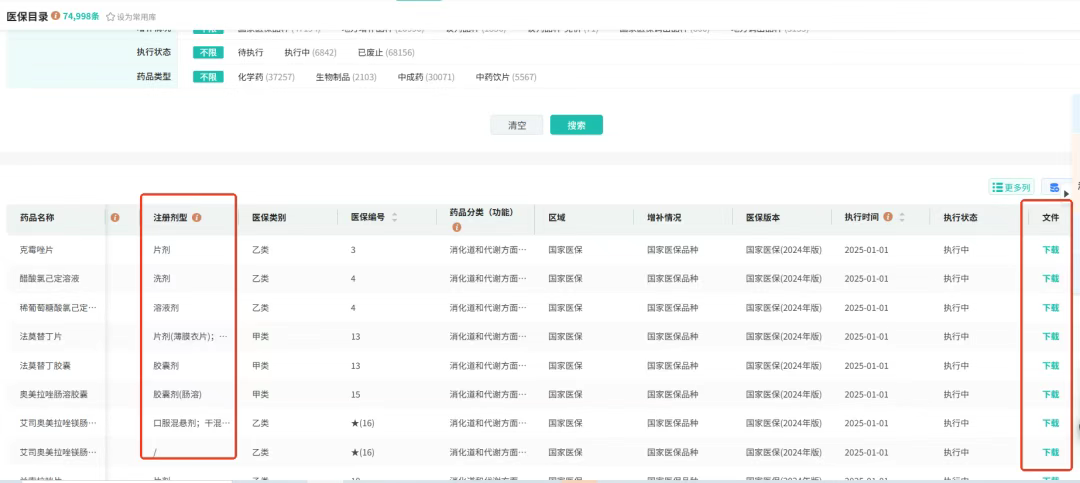Image resolution: width=1080 pixels, height=483 pixels.
Task: Filter 药品类型 by 化学药
Action: (265, 77)
